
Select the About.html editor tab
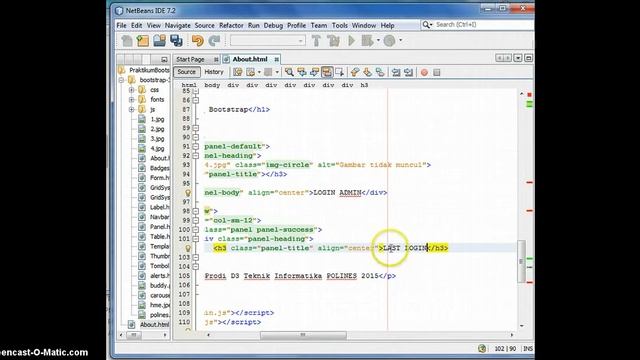tap(250, 59)
